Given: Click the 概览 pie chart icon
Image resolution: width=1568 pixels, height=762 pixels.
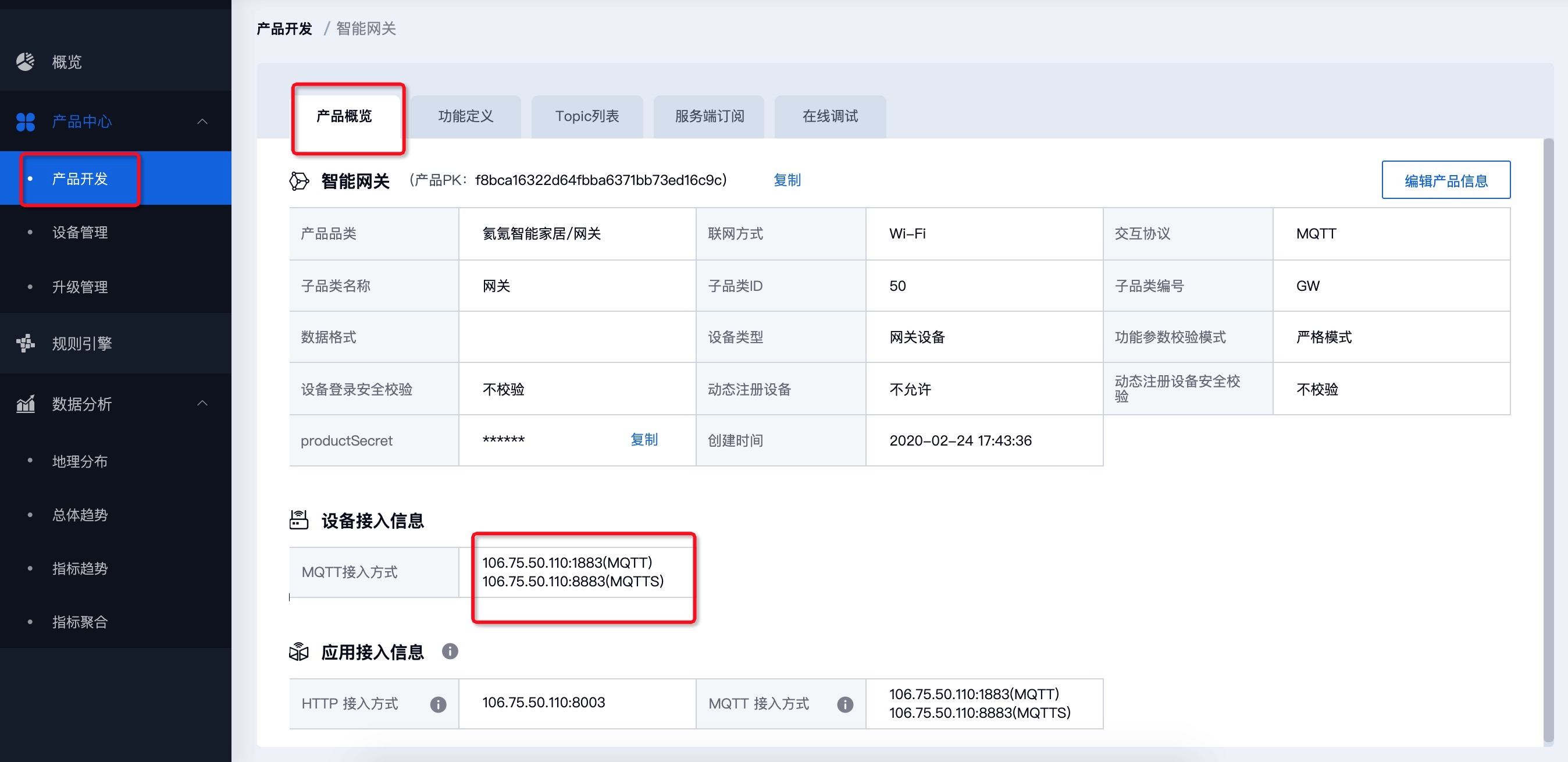Looking at the screenshot, I should click(25, 62).
